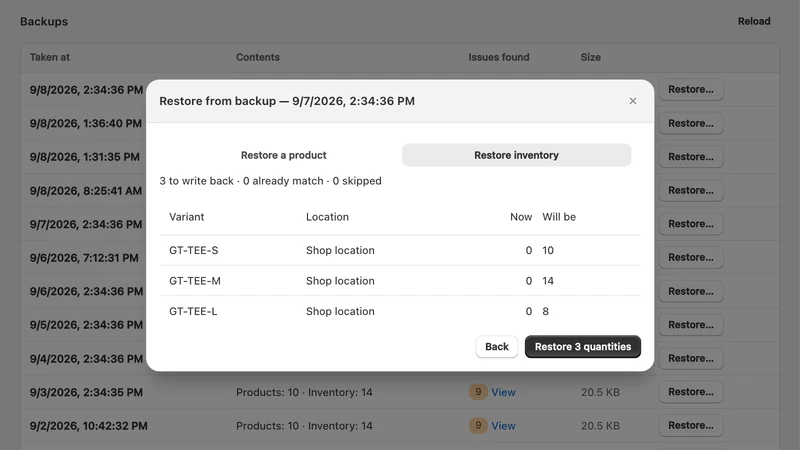Image resolution: width=800 pixels, height=450 pixels.
Task: Click the Will be column header
Action: 559,217
